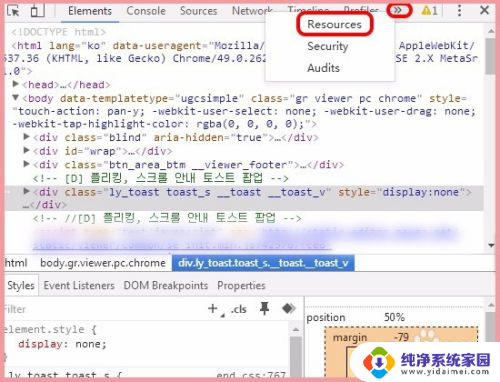This screenshot has height=382, width=500.
Task: Click the elements panel scrollbar thumb
Action: [490, 56]
